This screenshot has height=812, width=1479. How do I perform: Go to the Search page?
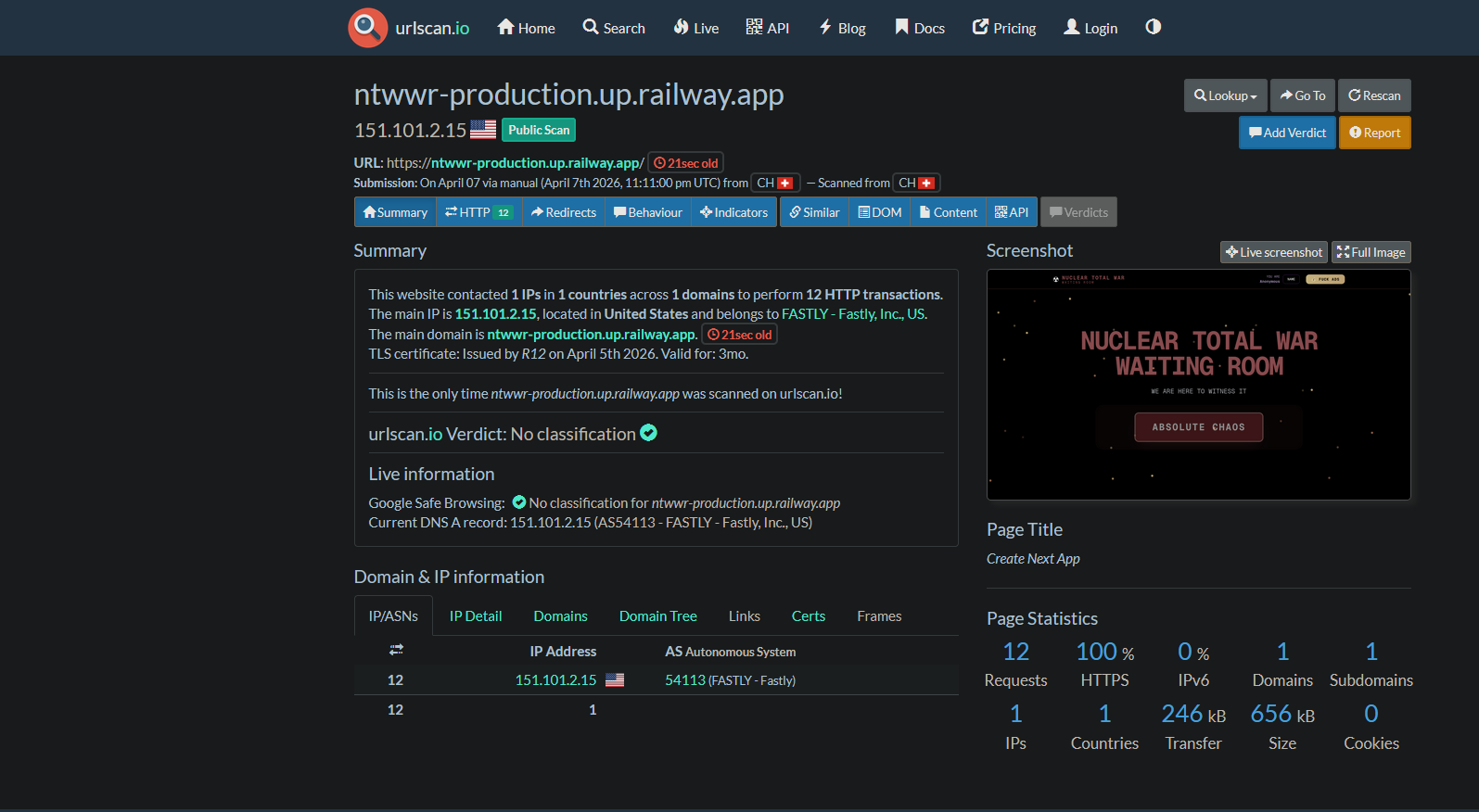click(x=614, y=28)
